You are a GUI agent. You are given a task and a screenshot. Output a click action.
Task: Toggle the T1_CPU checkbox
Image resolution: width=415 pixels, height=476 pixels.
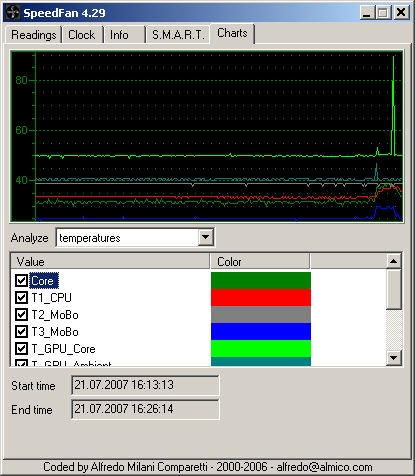click(21, 297)
